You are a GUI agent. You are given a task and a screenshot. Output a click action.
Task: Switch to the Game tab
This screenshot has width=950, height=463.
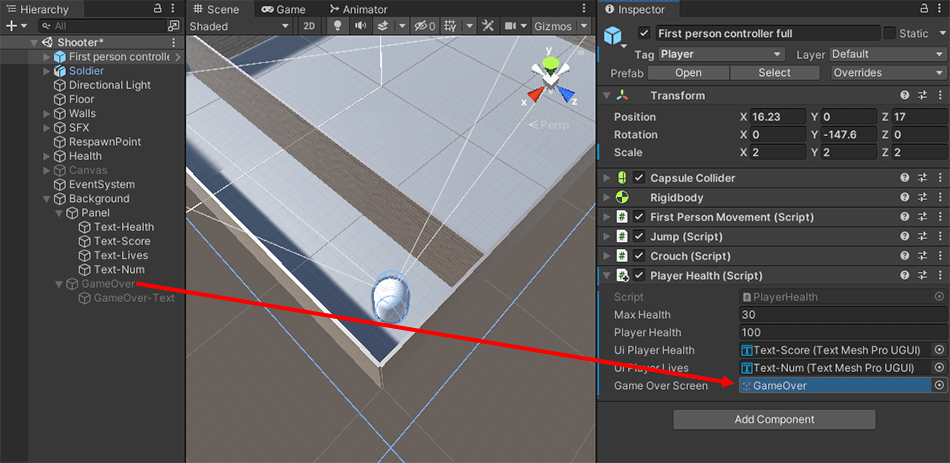[283, 9]
